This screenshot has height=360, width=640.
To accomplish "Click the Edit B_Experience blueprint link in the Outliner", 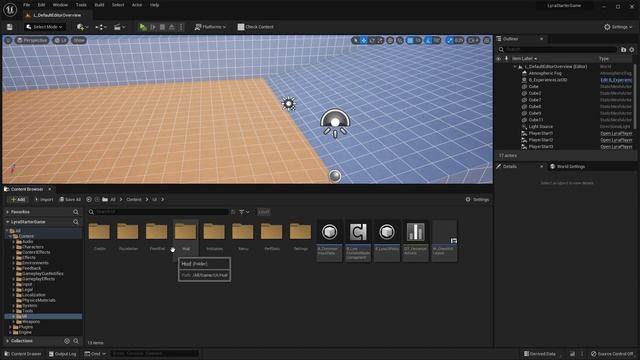I will (616, 80).
